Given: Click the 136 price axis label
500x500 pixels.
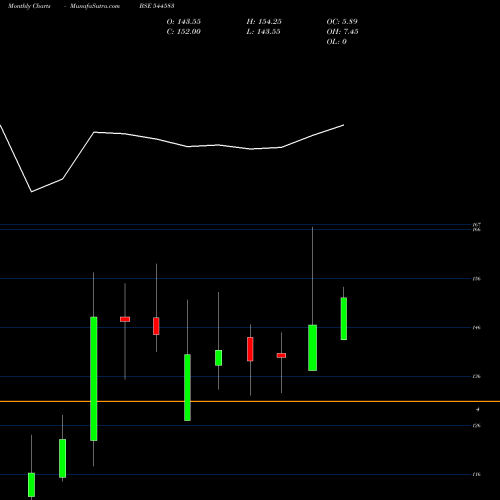Looking at the screenshot, I should pyautogui.click(x=477, y=376).
